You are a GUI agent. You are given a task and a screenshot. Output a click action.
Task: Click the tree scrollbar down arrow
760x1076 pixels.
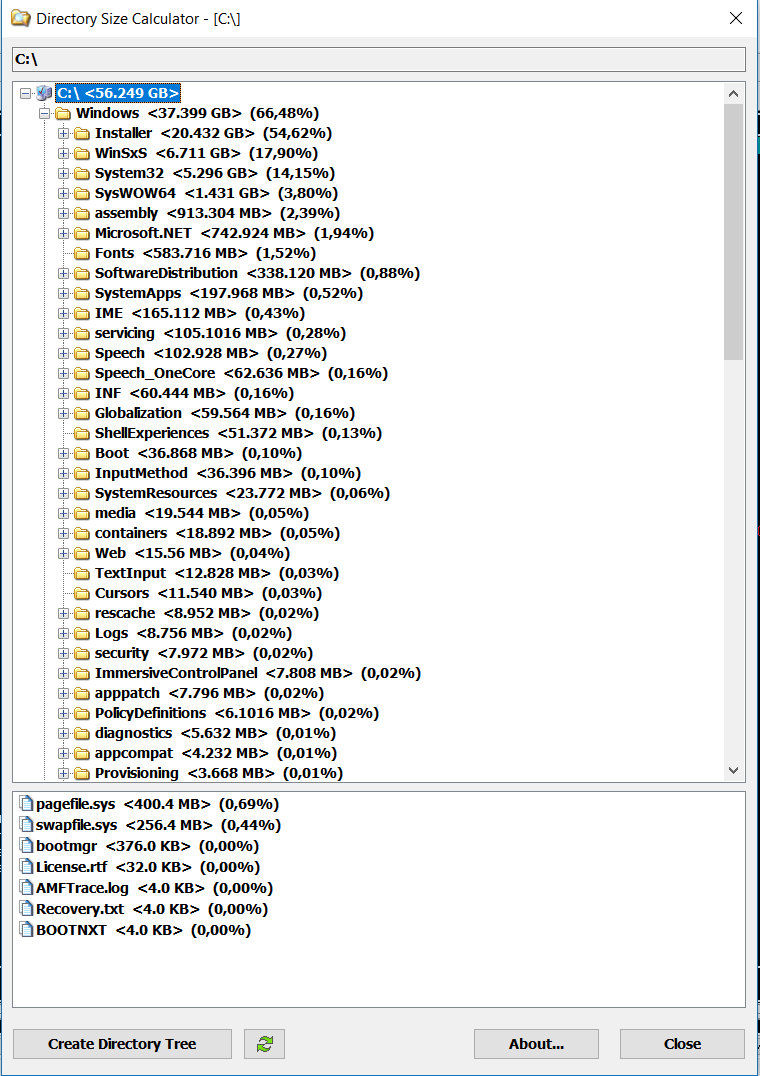733,770
